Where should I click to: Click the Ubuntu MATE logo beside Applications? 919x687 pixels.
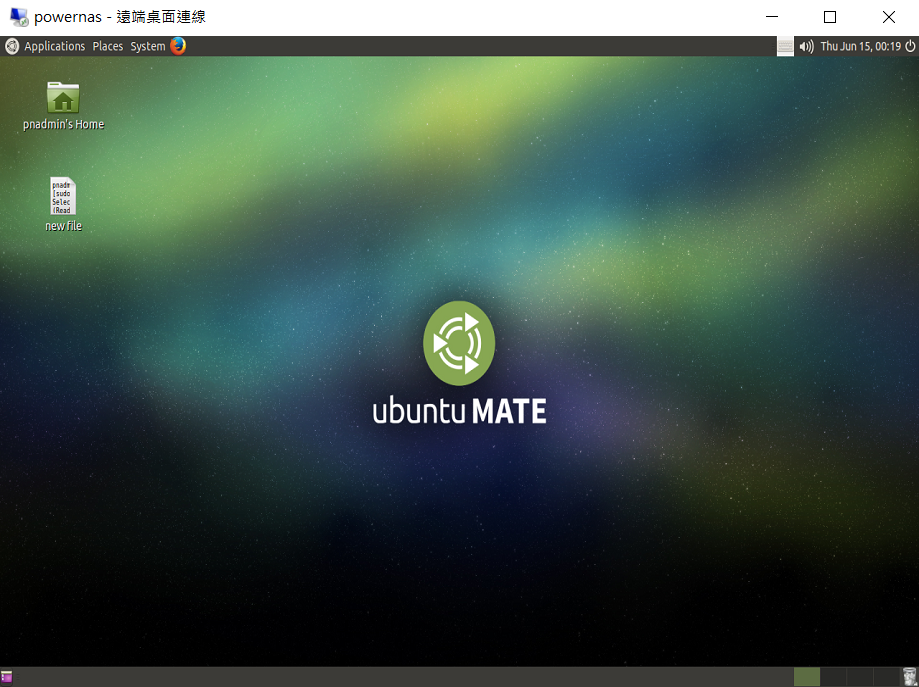(12, 46)
